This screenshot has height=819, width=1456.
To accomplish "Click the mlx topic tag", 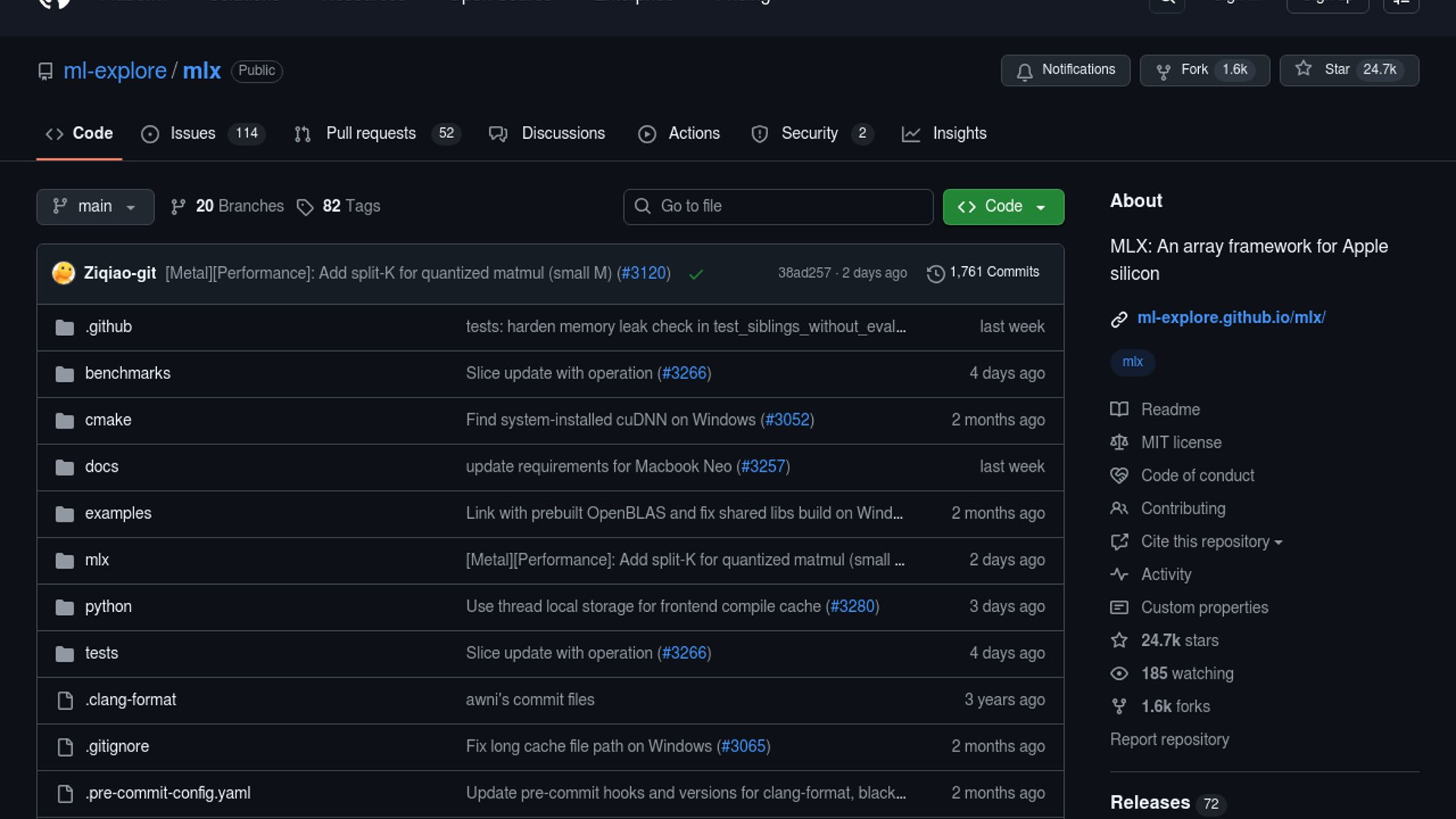I will click(x=1132, y=362).
